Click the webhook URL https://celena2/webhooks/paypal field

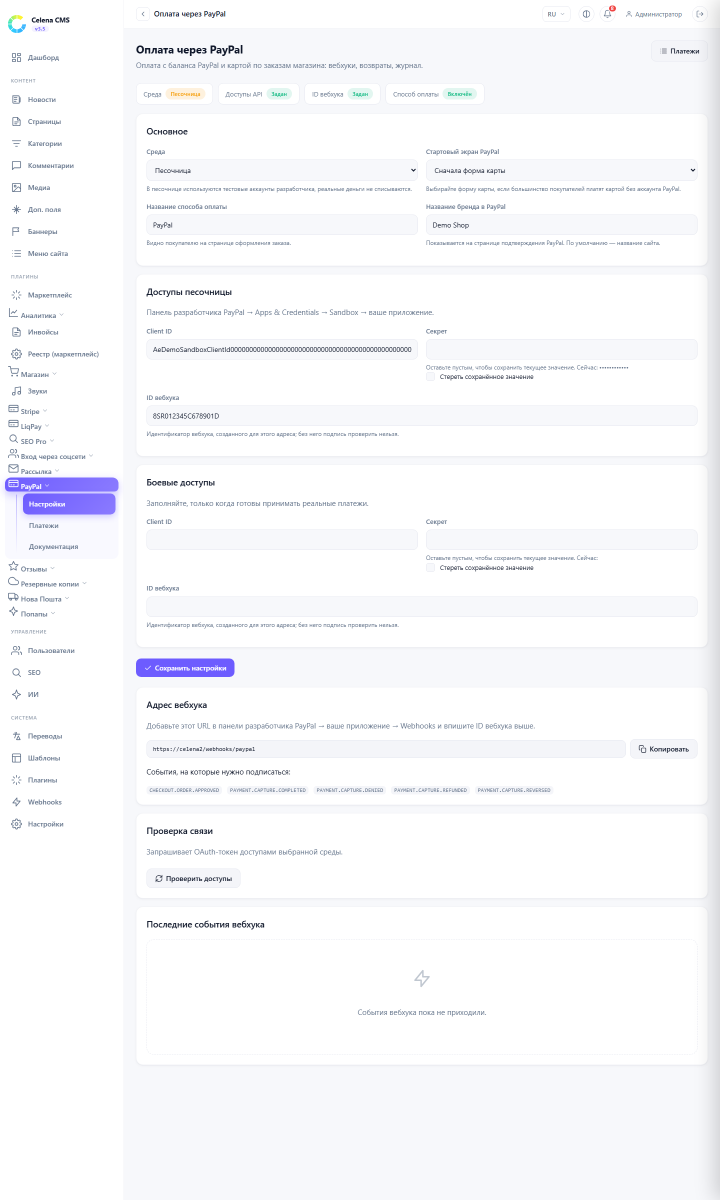point(386,748)
